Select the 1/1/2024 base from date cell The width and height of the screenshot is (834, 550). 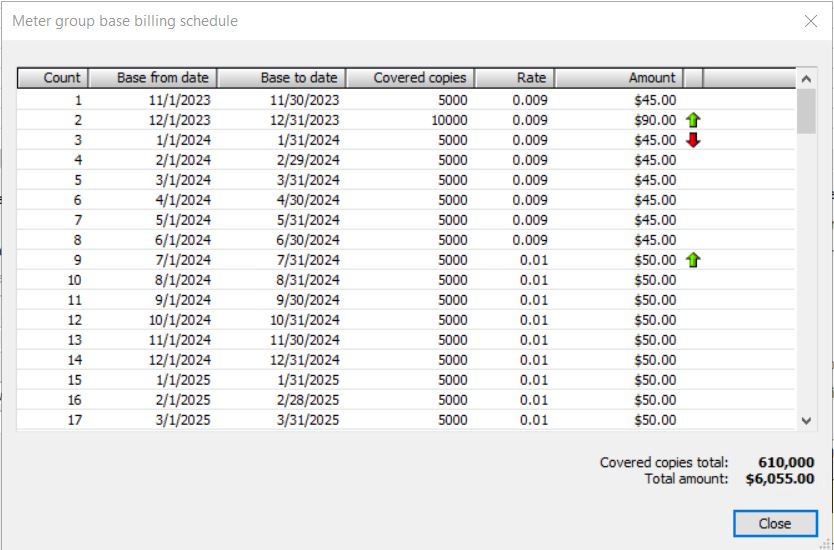click(184, 140)
